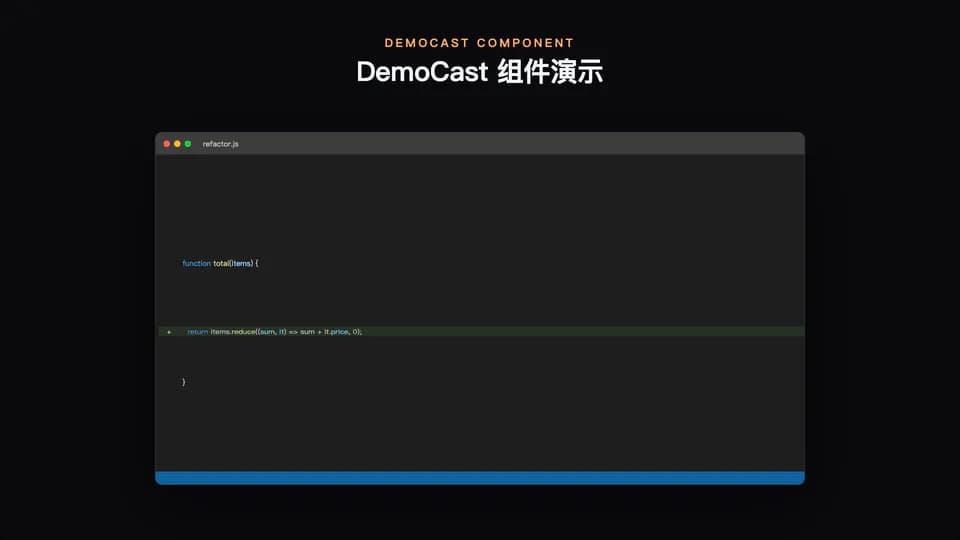Click the blue status bar at the editor bottom
Screen dimensions: 960x540
tap(480, 478)
